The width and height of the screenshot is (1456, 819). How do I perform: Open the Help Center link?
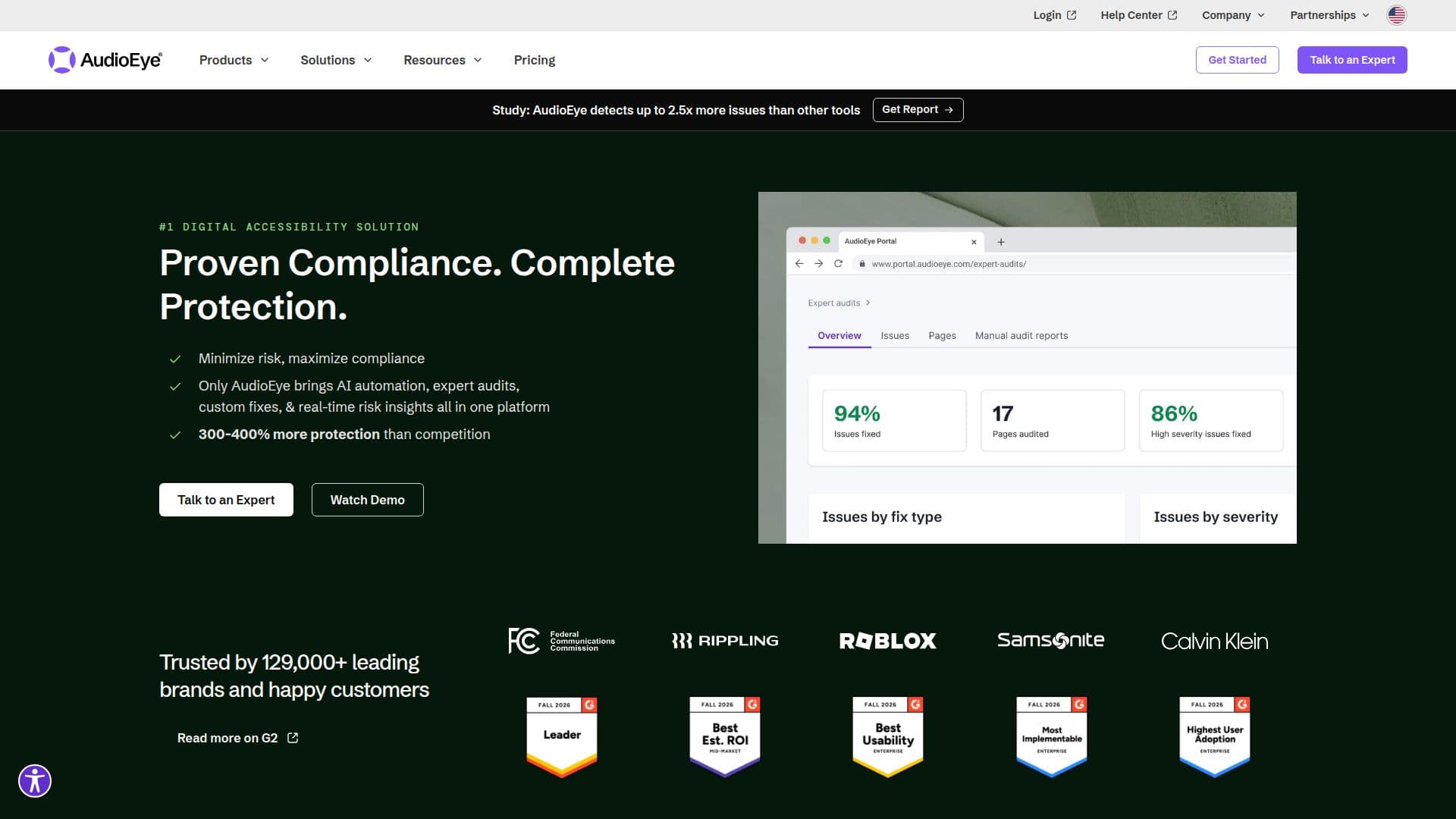click(x=1139, y=15)
